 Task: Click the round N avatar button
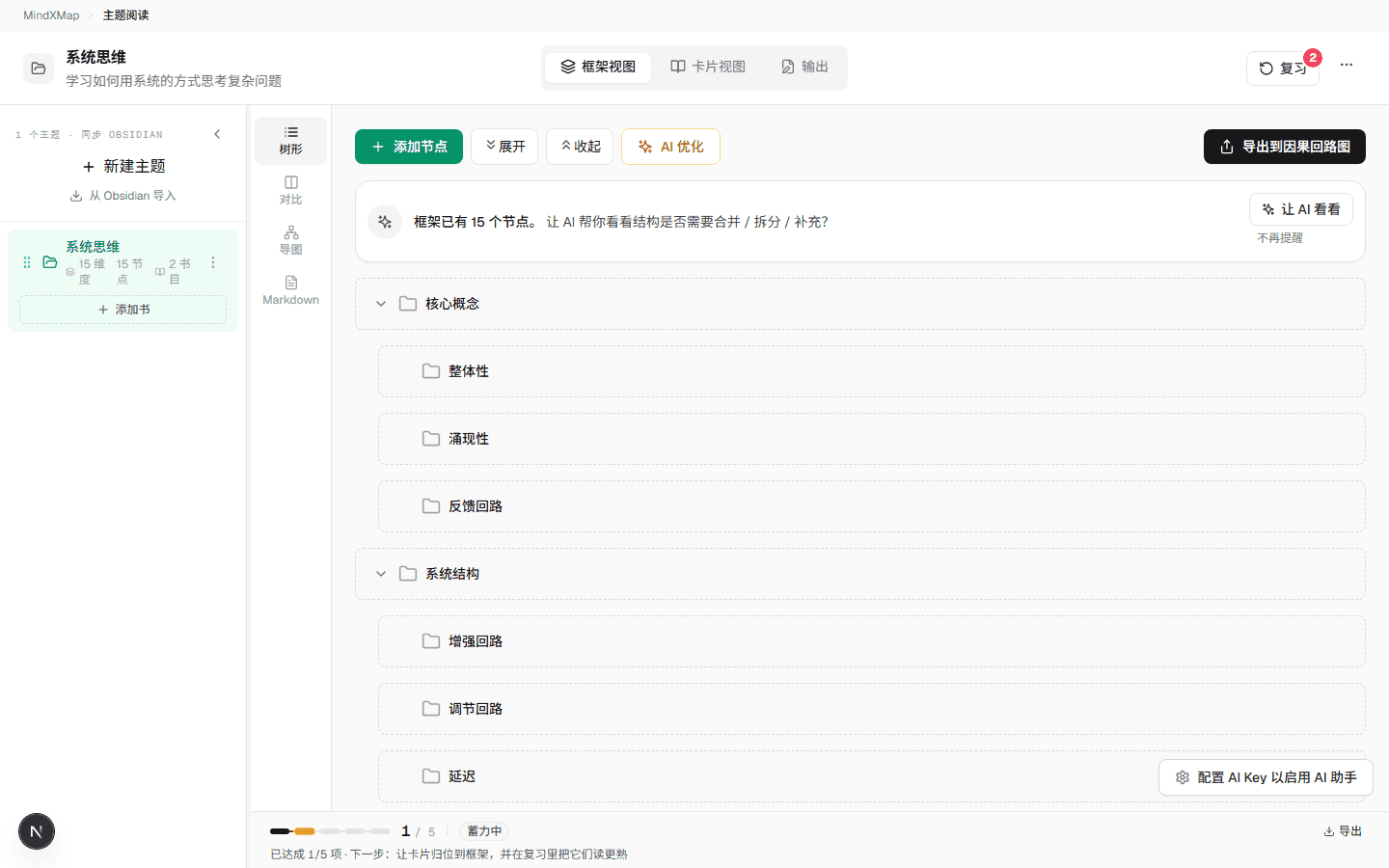click(x=37, y=831)
